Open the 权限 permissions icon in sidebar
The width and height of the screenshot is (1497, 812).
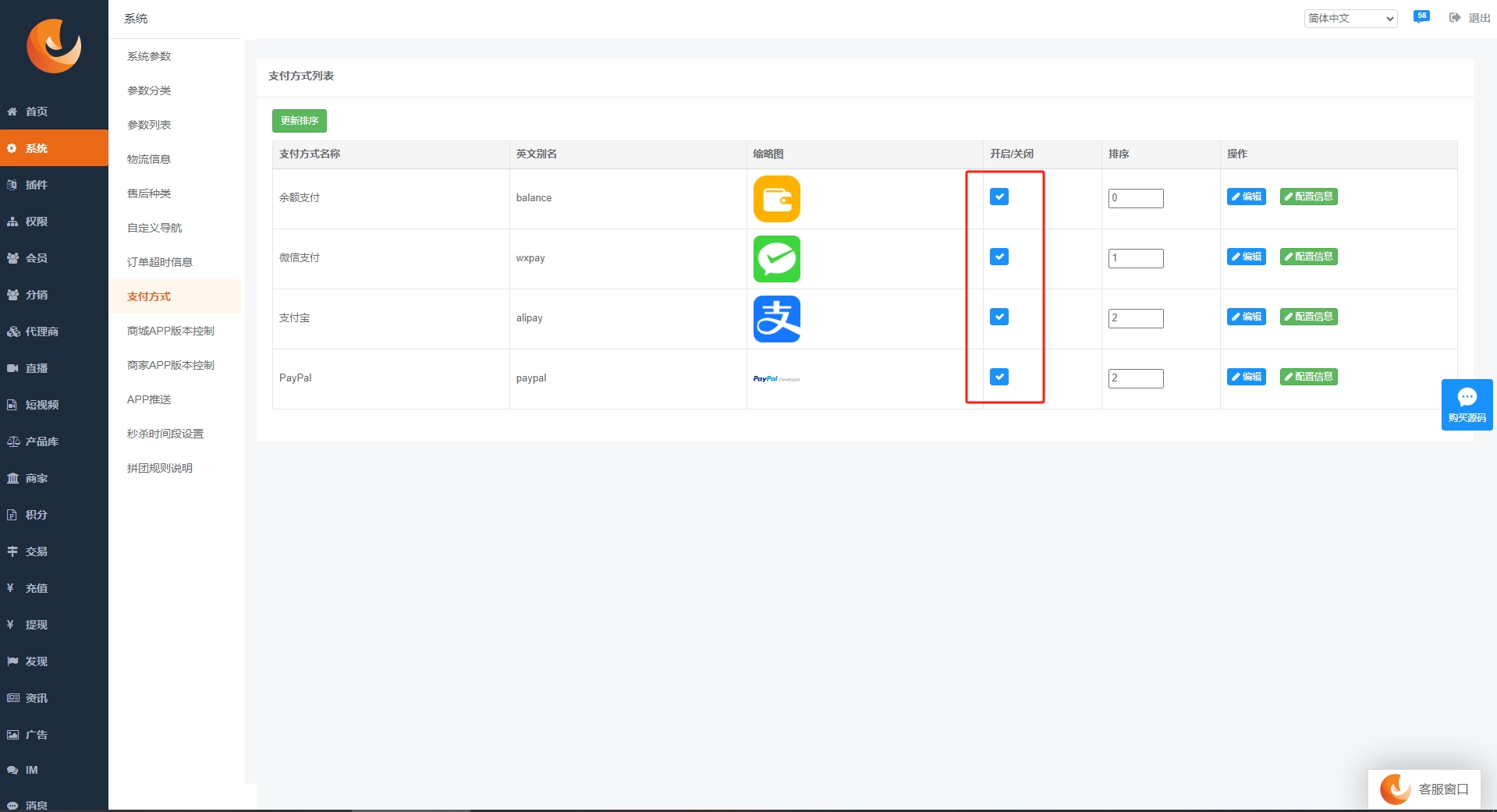12,222
